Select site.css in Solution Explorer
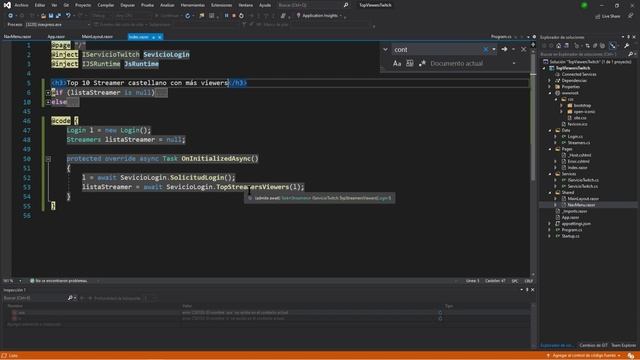The height and width of the screenshot is (360, 640). (580, 118)
